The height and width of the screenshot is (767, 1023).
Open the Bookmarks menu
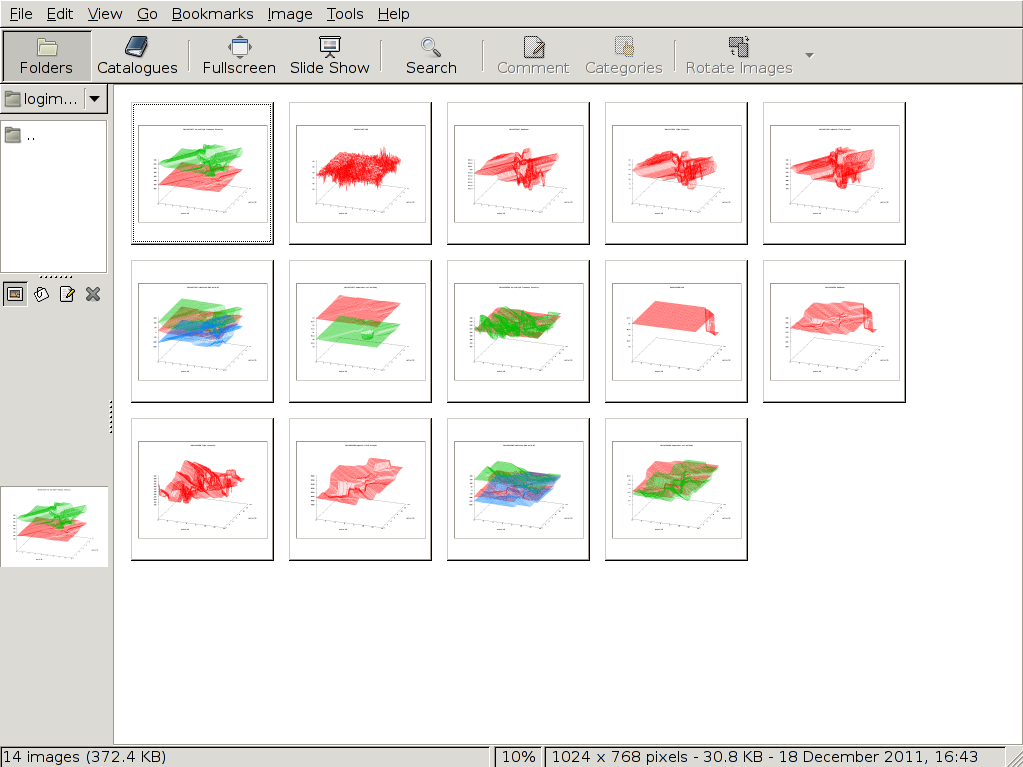[212, 14]
